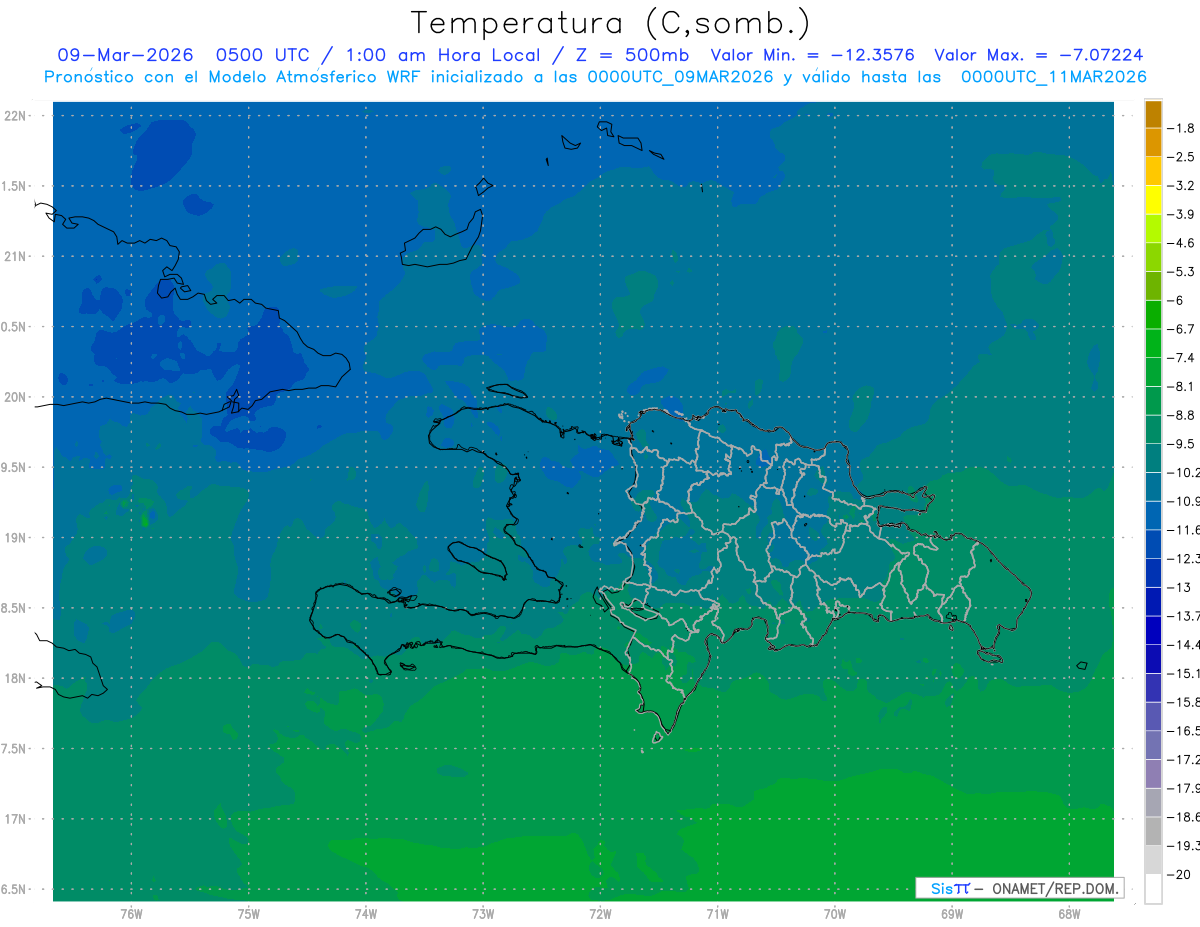The width and height of the screenshot is (1200, 927).
Task: Click the "-4.6" colorbar label
Action: pos(1181,243)
